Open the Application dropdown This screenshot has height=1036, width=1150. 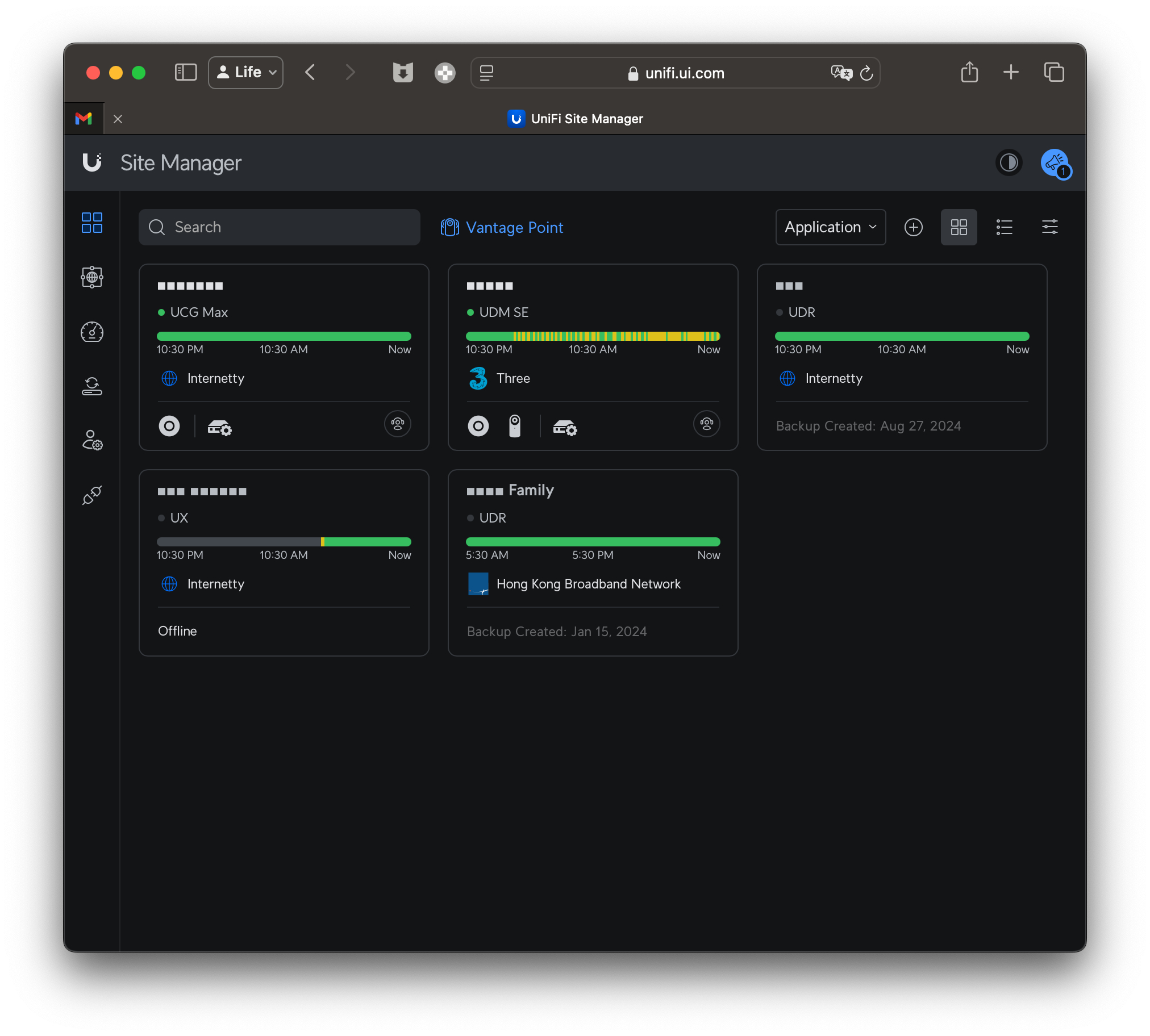pos(830,227)
